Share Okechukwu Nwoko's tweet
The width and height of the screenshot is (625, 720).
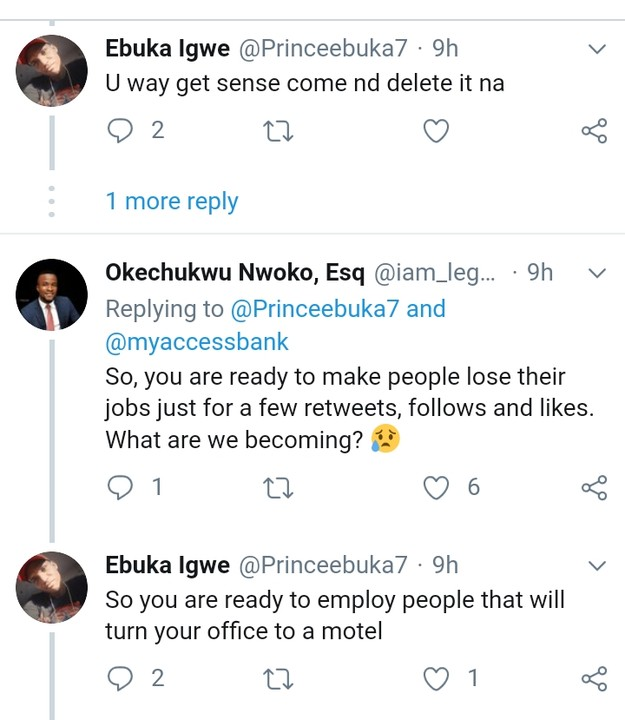coord(594,487)
